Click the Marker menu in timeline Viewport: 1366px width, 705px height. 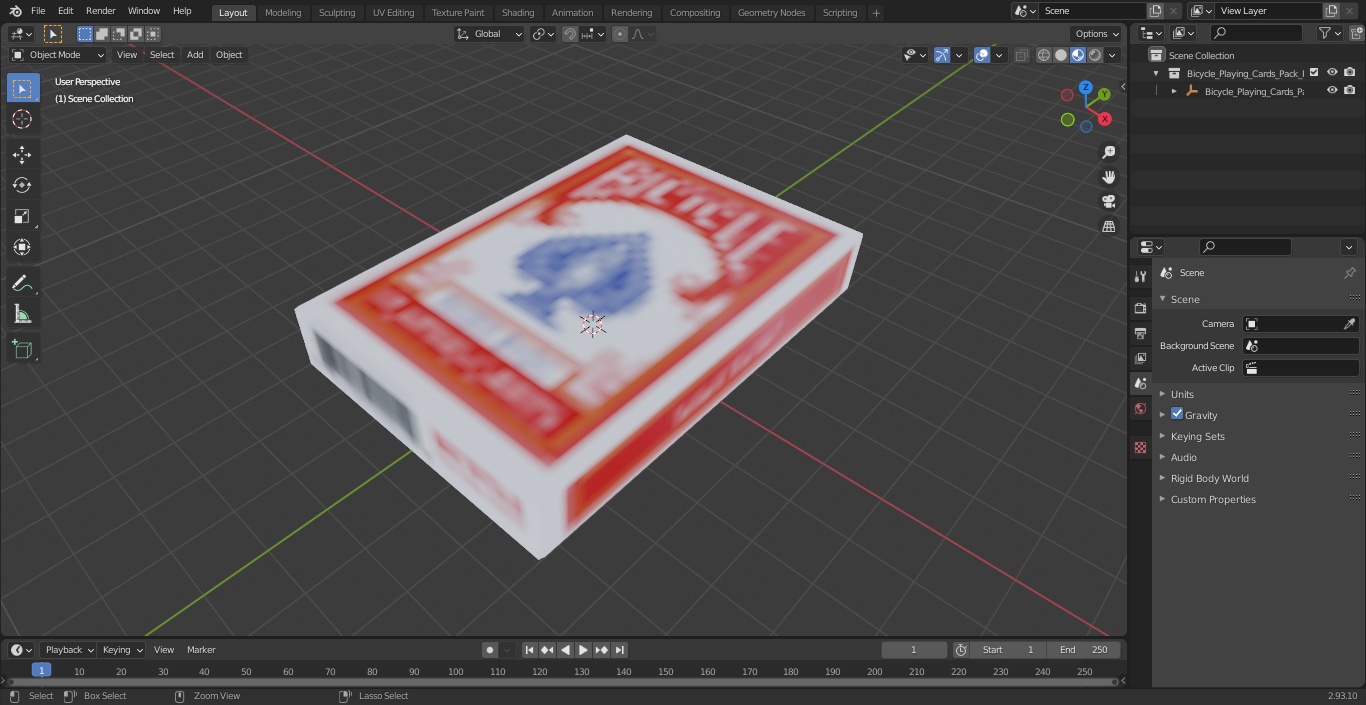pos(201,650)
